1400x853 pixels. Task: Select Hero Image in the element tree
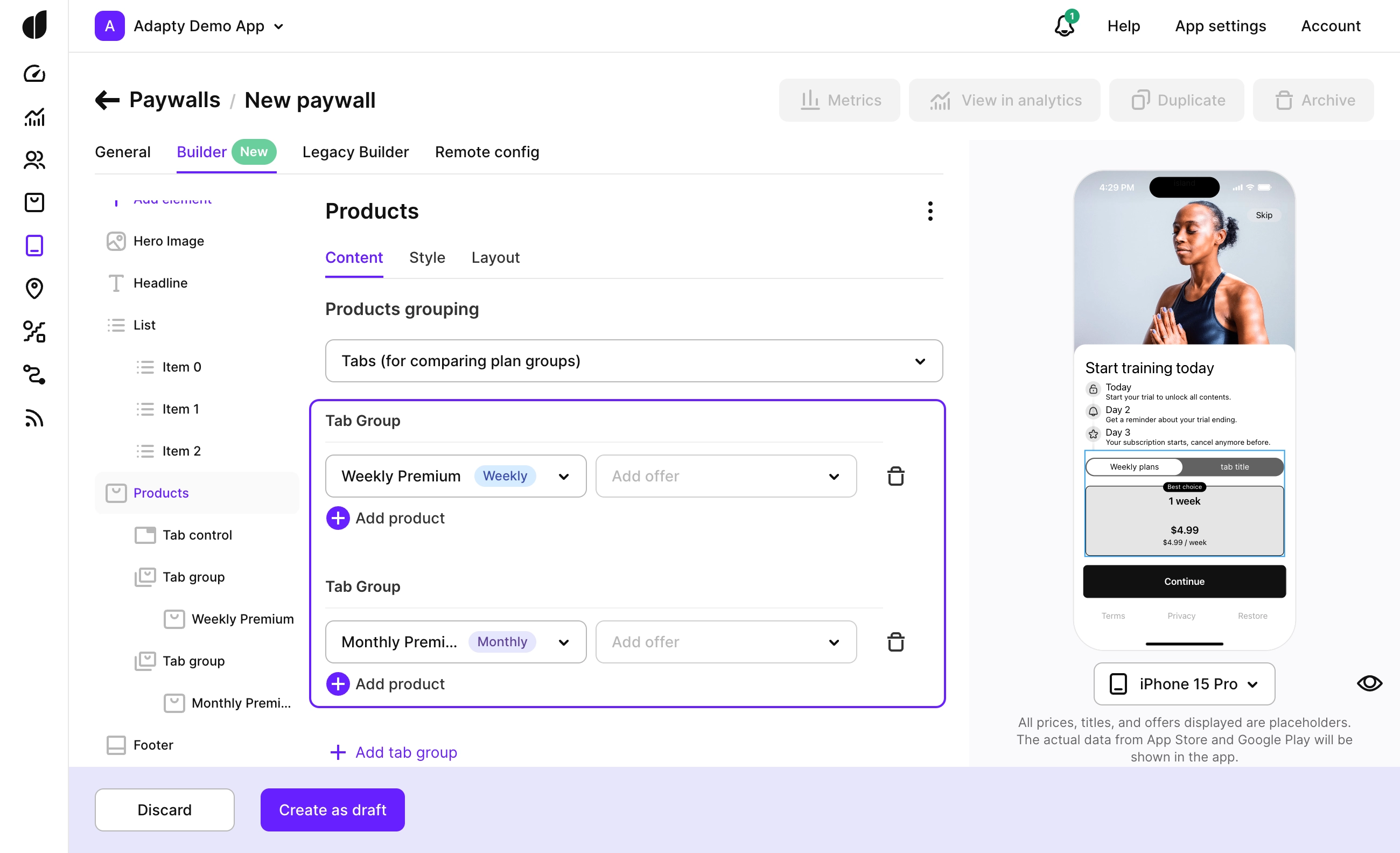168,241
